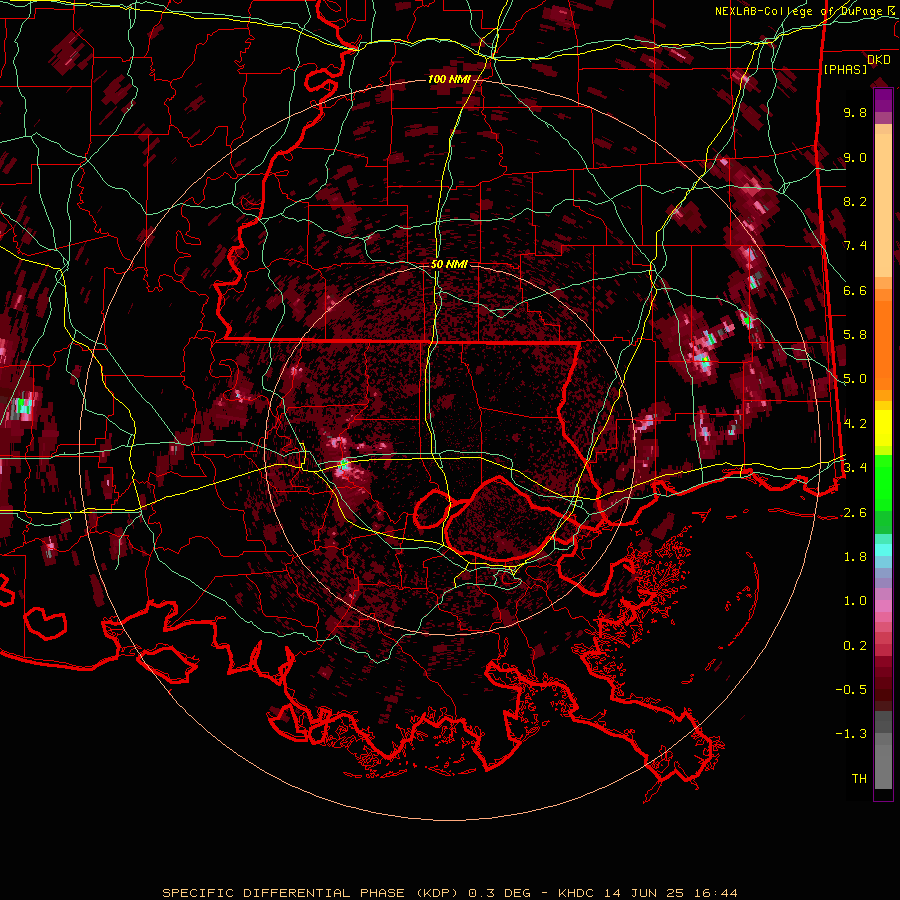Click the "[PHAS]" legend title
This screenshot has height=900, width=900.
(x=845, y=70)
